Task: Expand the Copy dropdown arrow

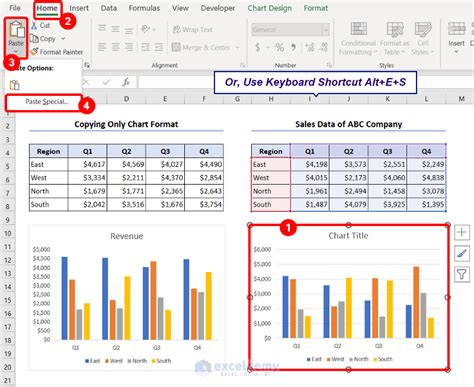Action: point(63,39)
